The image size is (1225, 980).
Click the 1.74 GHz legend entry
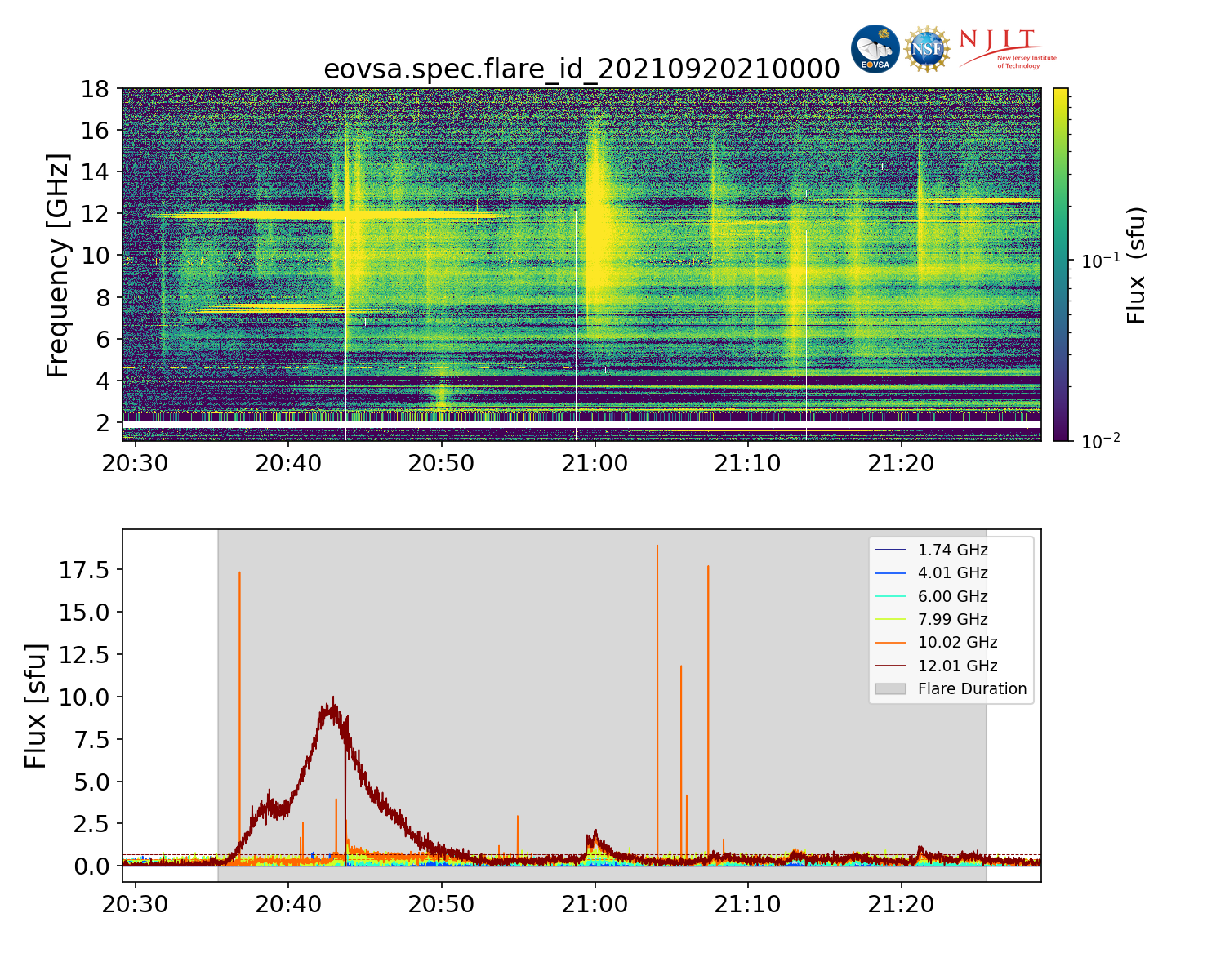pos(952,550)
